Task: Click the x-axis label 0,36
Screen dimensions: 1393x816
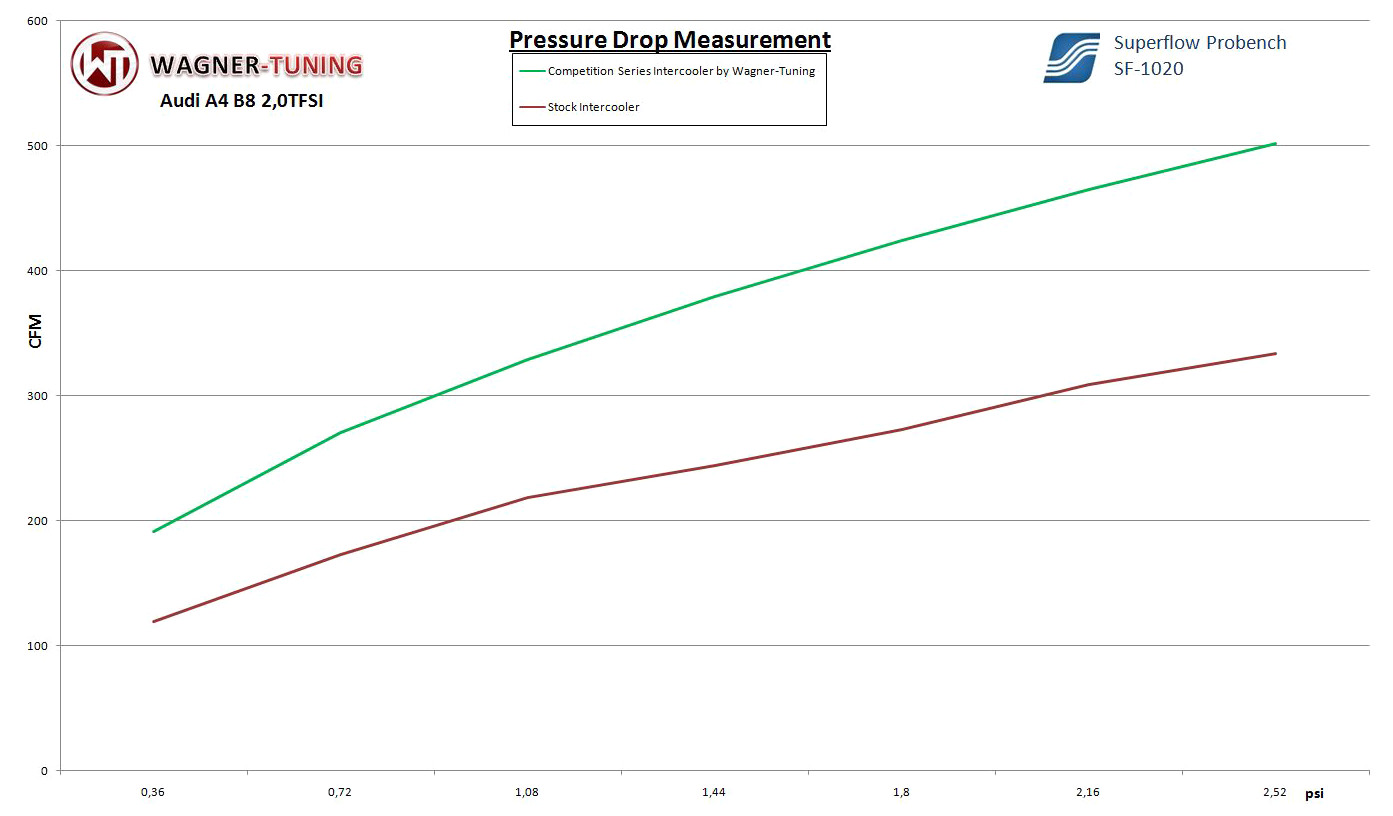Action: (x=153, y=792)
